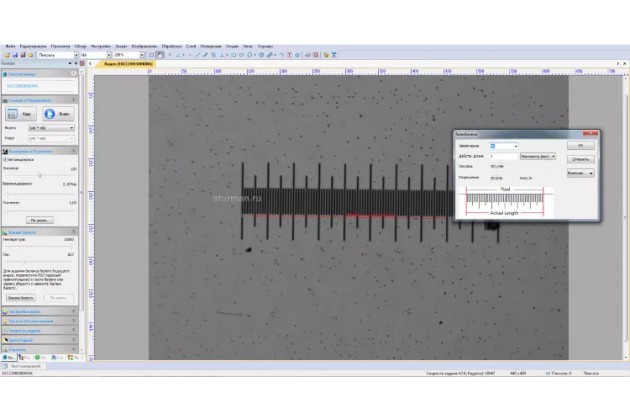
Task: Click the Cancel button in the calibration dialog
Action: [580, 158]
